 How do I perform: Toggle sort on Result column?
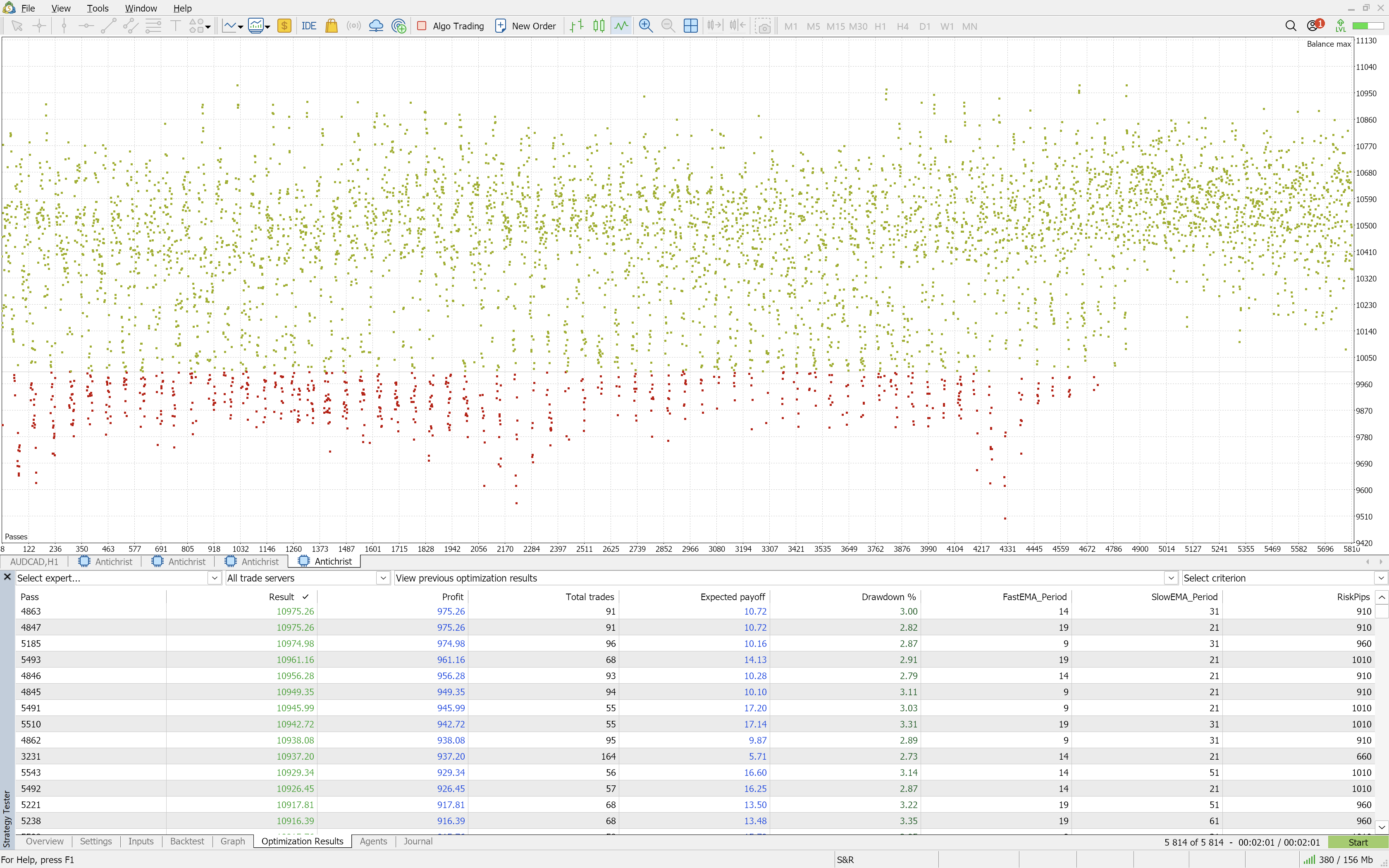click(281, 597)
